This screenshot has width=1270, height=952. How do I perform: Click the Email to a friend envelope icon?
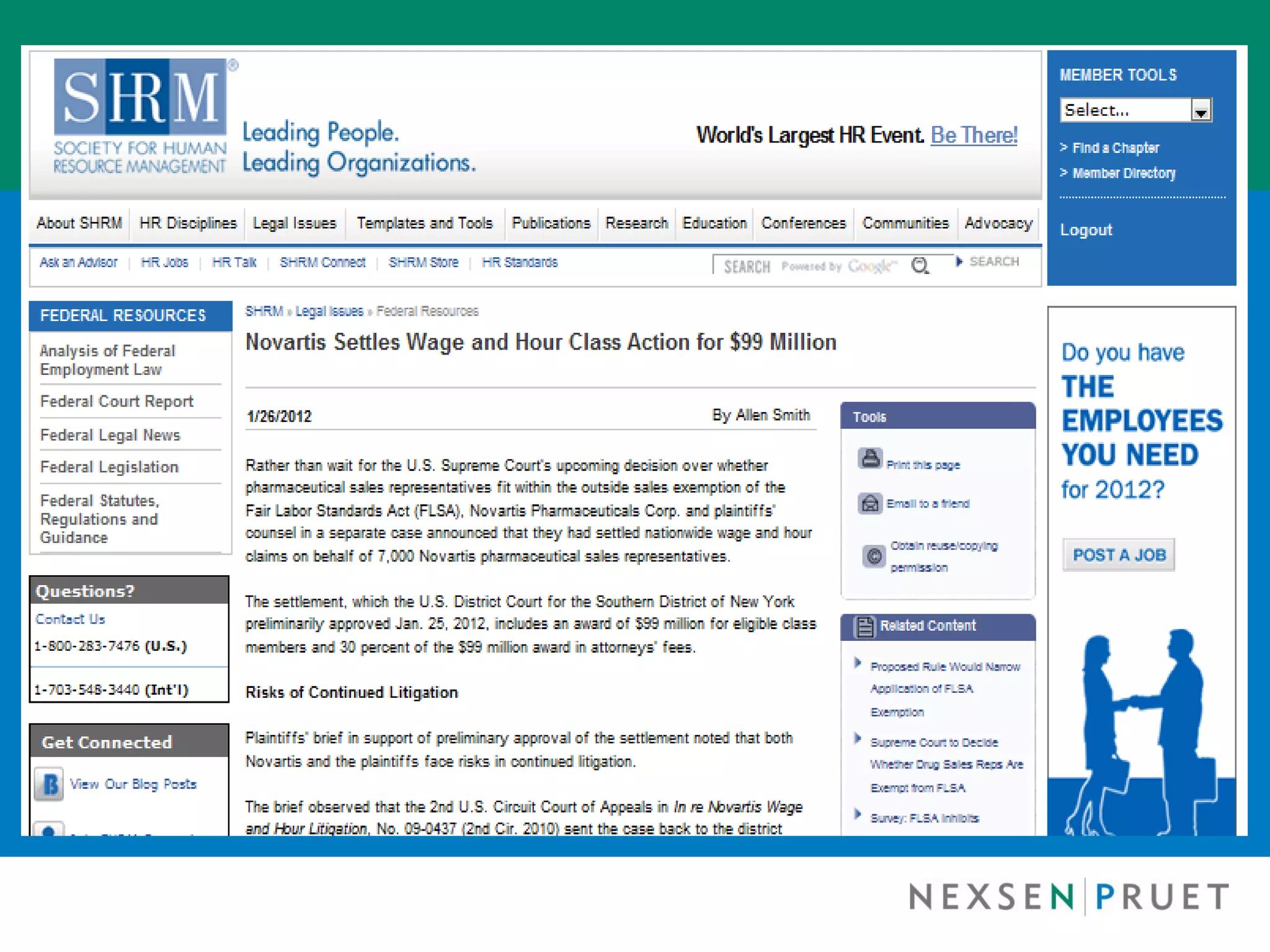[869, 503]
